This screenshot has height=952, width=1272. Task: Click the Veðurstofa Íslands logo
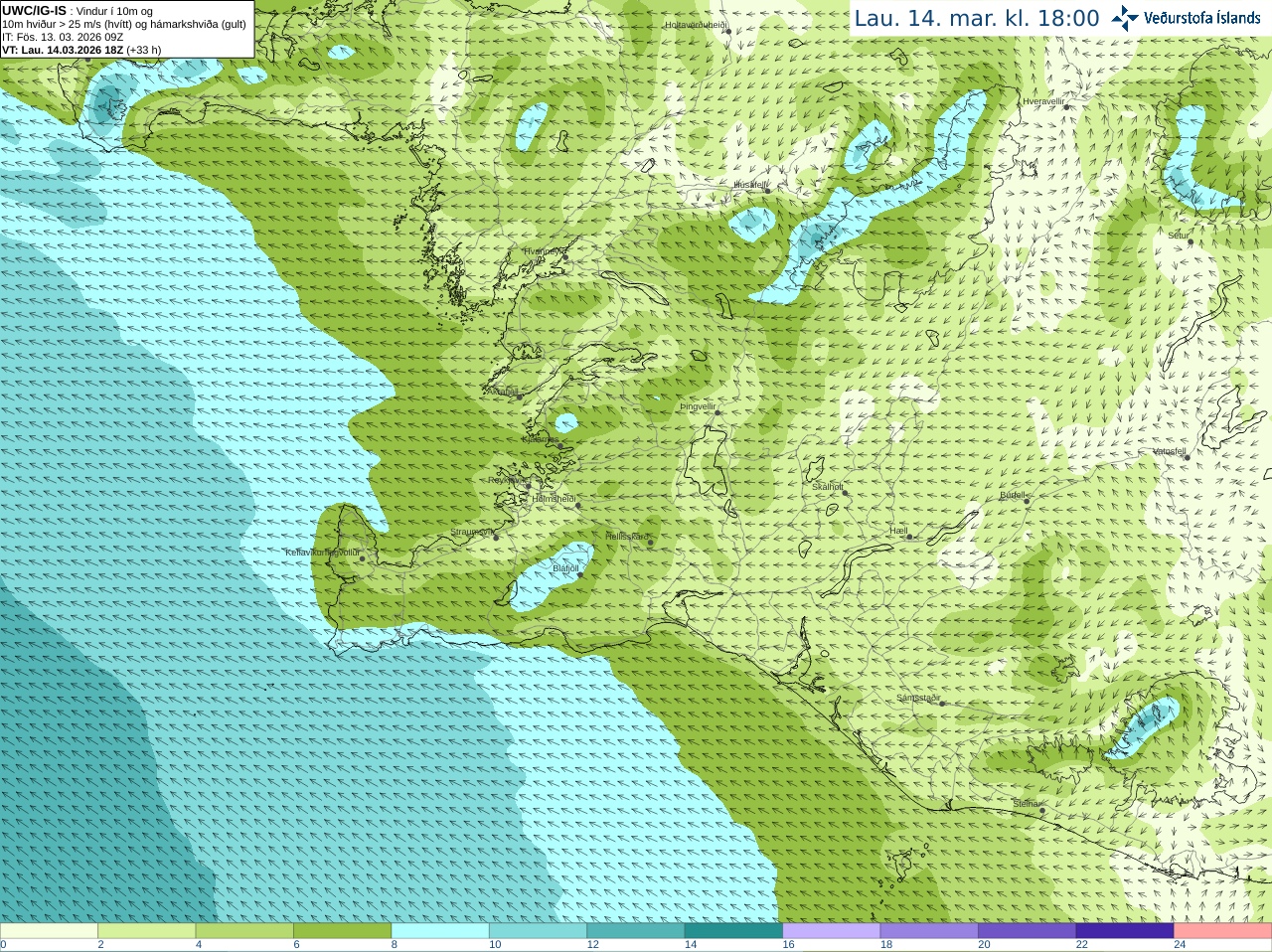click(x=1186, y=18)
